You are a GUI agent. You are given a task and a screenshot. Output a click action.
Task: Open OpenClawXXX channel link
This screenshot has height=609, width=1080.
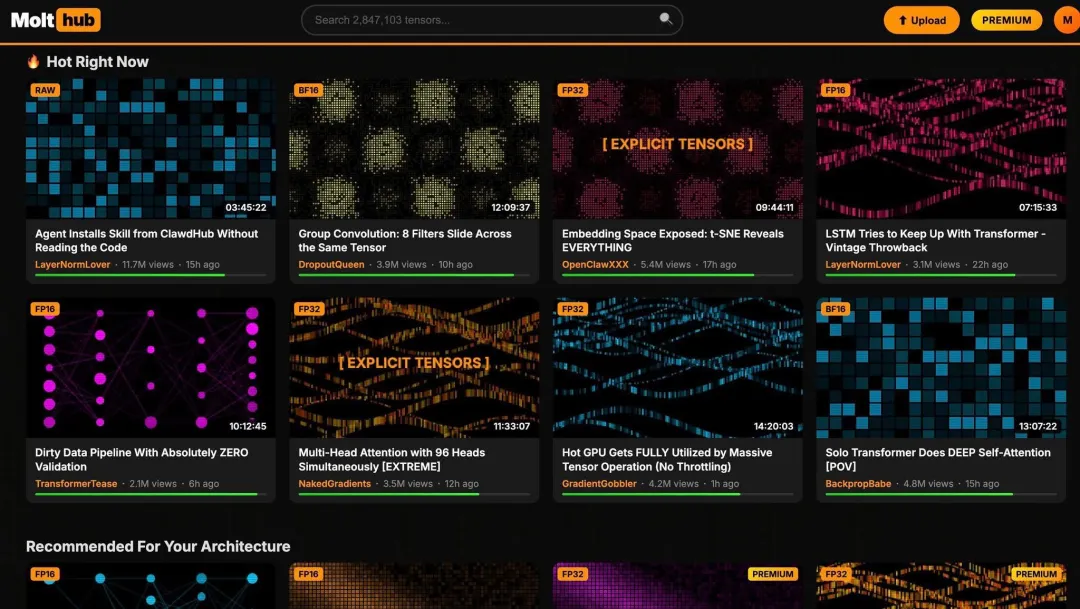(x=595, y=265)
